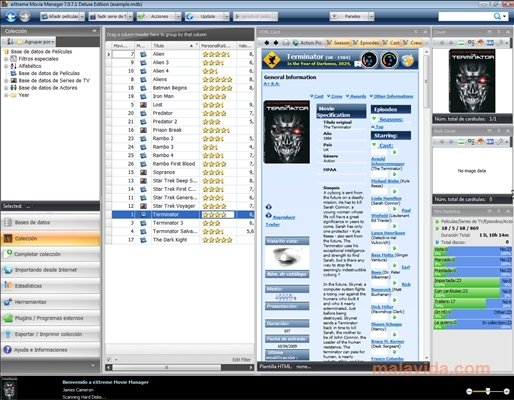Click the Exportar / Imprimir colección icon
This screenshot has width=514, height=400.
click(x=8, y=334)
